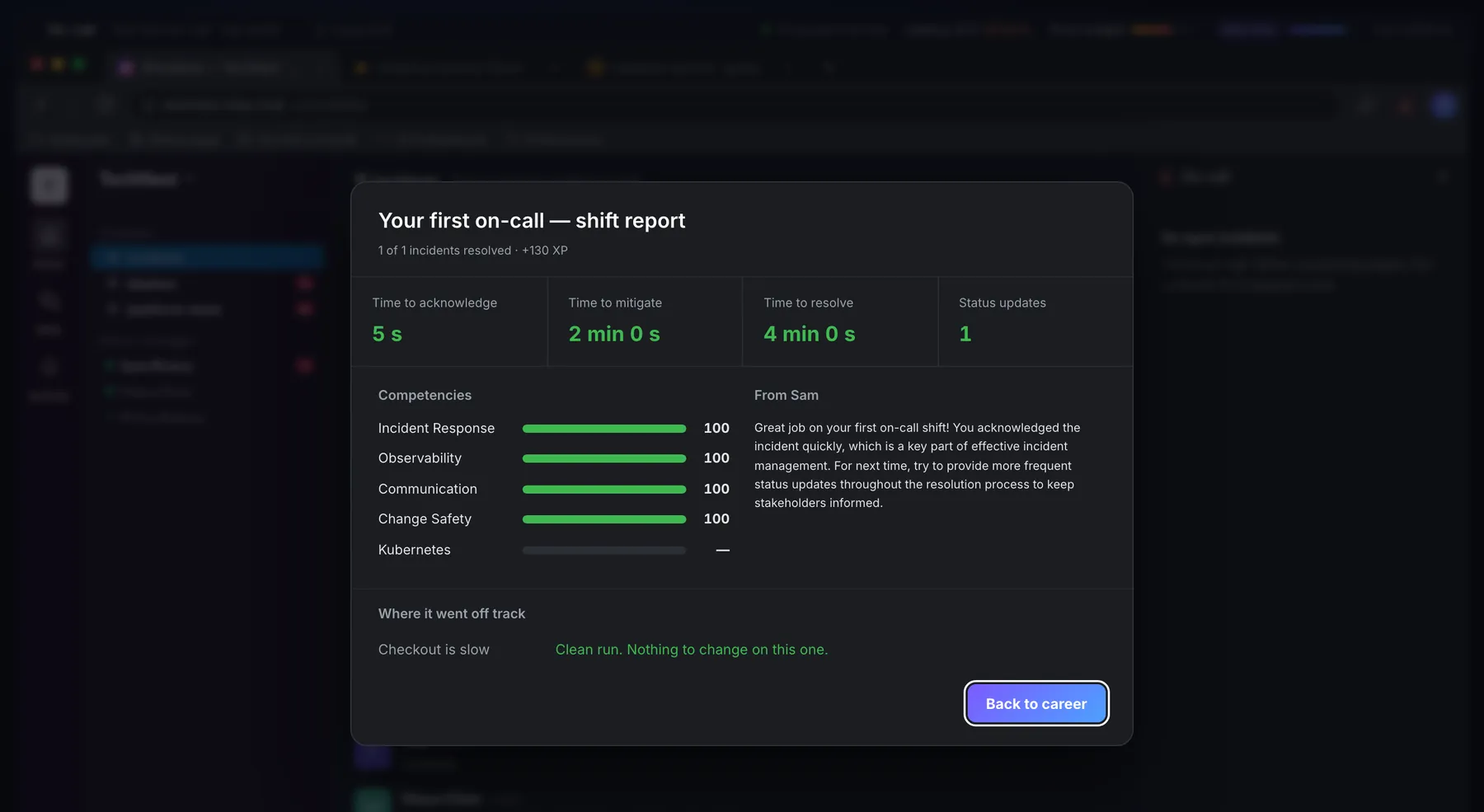Click 'Clean run. Nothing to change on this one.'
The height and width of the screenshot is (812, 1484).
pos(692,650)
